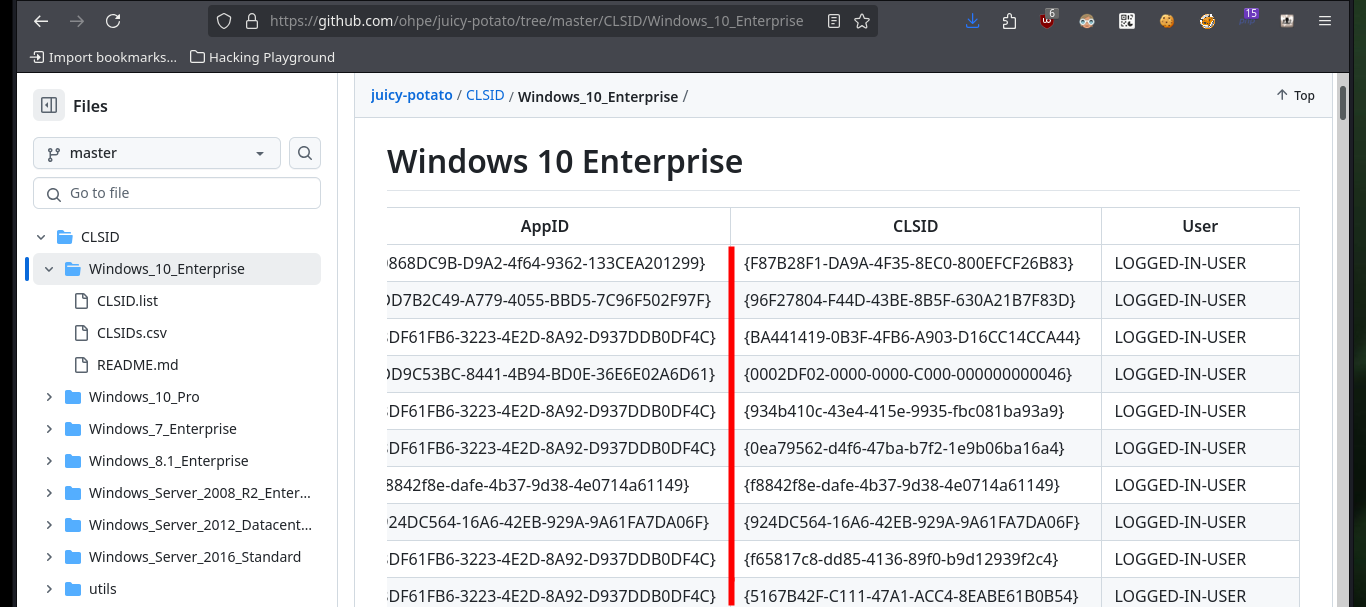Toggle reader view icon in address bar
Screen dimensions: 1366x607
click(834, 21)
